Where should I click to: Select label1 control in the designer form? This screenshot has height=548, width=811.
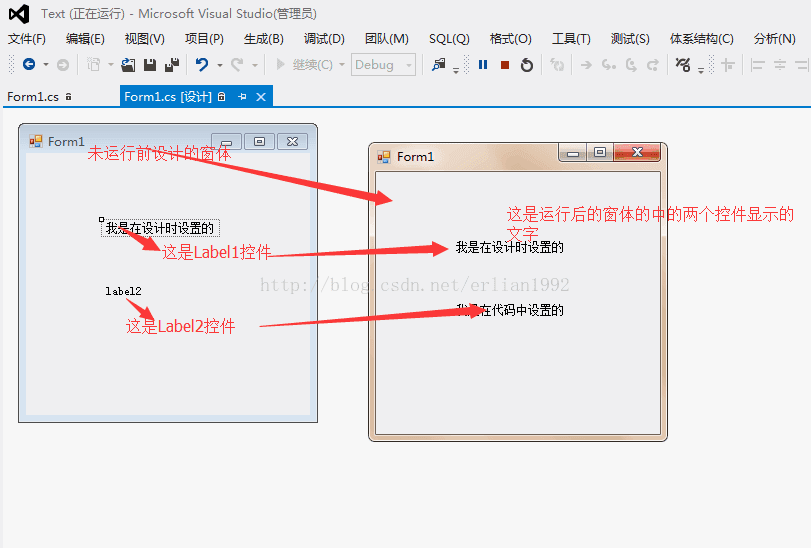pyautogui.click(x=160, y=228)
